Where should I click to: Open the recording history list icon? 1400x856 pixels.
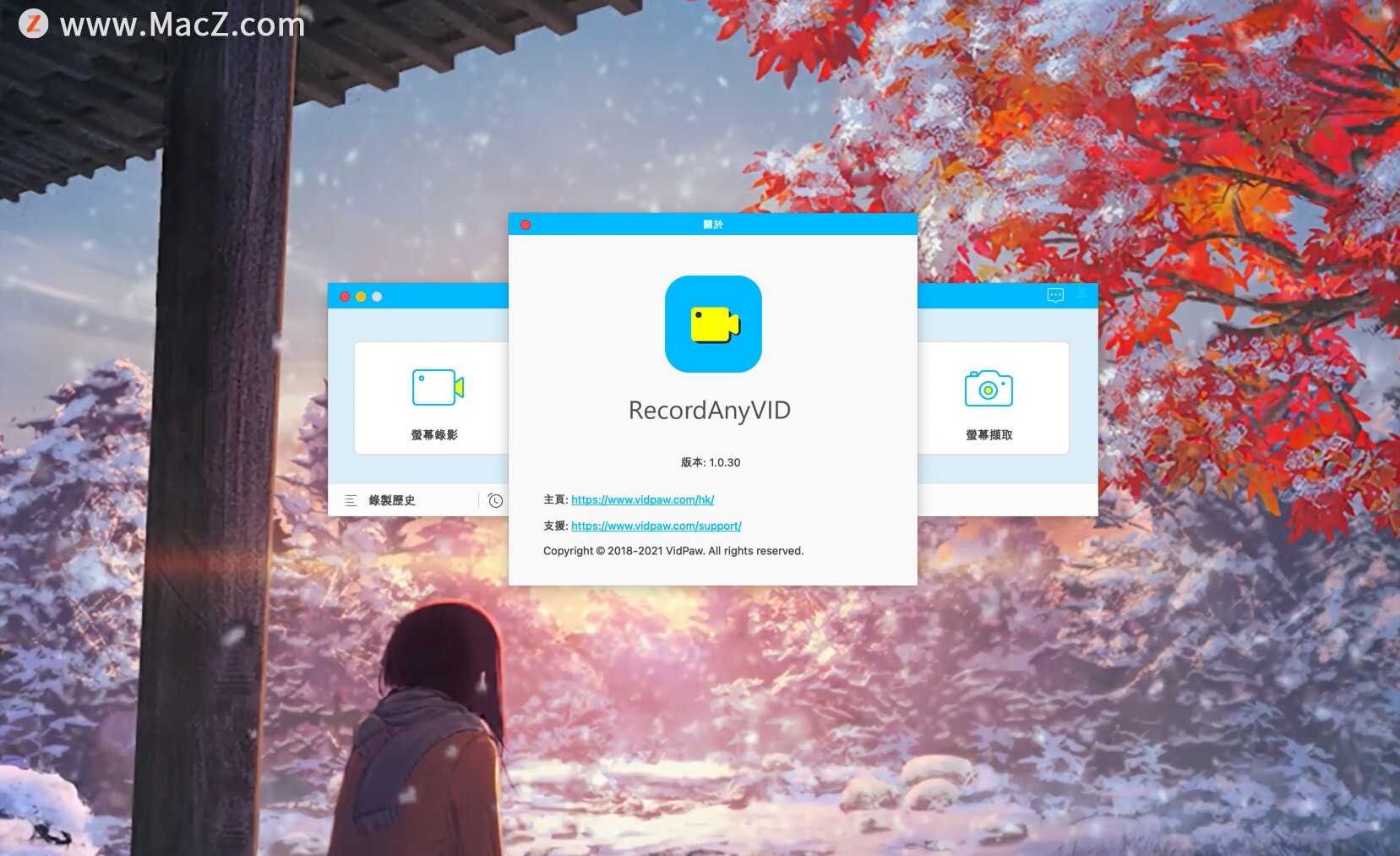(351, 500)
